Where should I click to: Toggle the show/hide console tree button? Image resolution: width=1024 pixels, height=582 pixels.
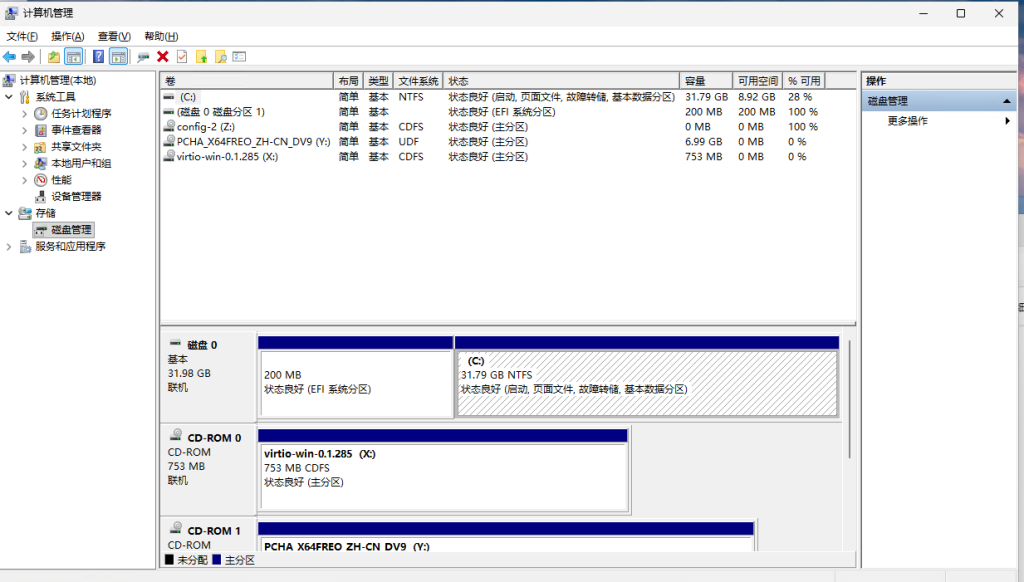pyautogui.click(x=73, y=57)
